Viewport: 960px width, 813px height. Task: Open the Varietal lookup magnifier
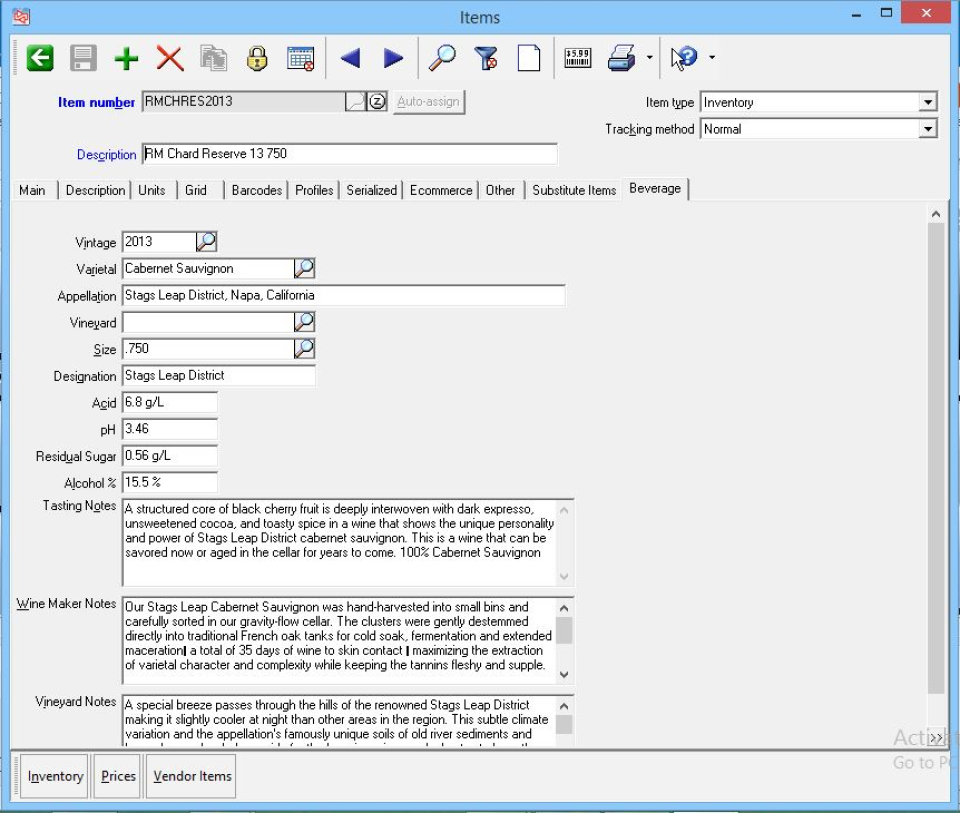click(x=306, y=268)
